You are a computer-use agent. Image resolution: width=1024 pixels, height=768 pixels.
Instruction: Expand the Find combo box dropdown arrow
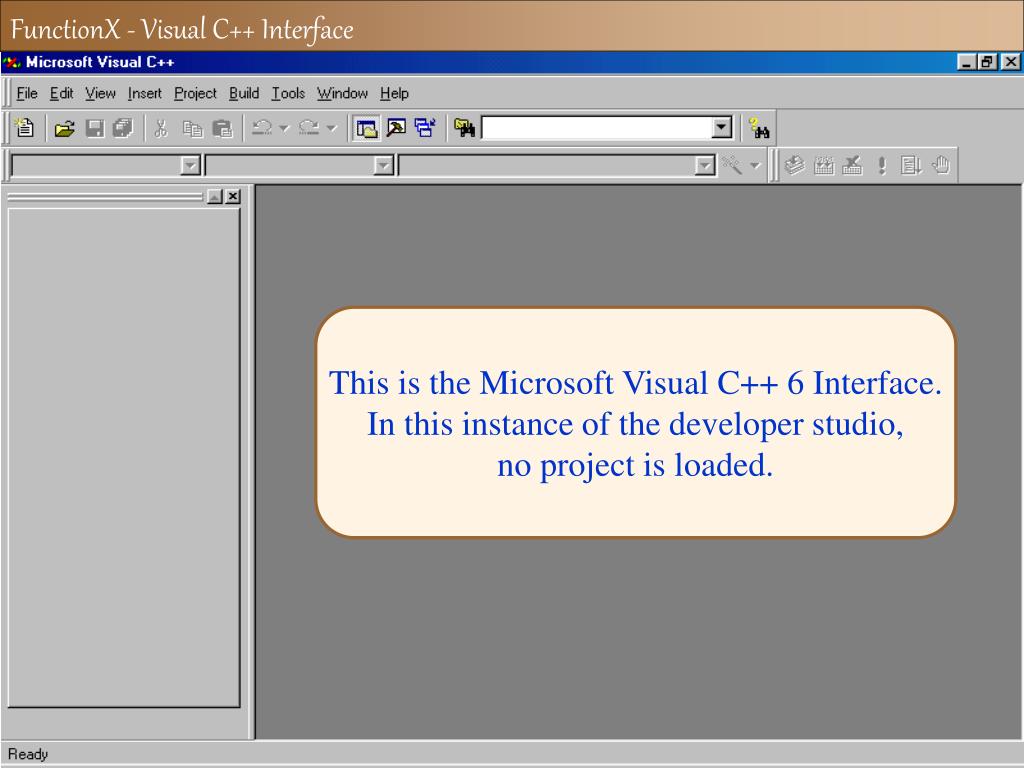(721, 127)
